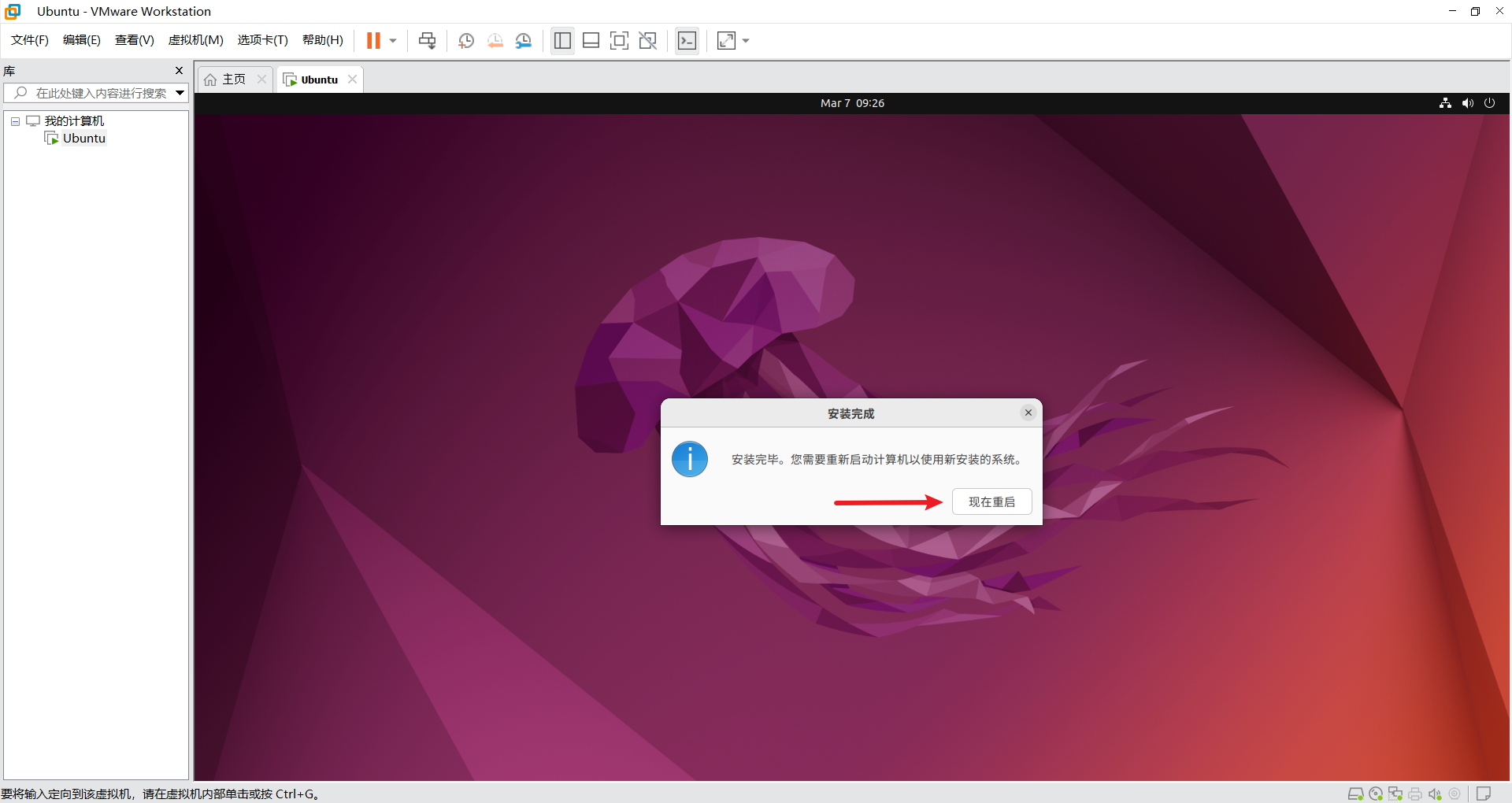Take a snapshot of the virtual machine

pos(466,41)
